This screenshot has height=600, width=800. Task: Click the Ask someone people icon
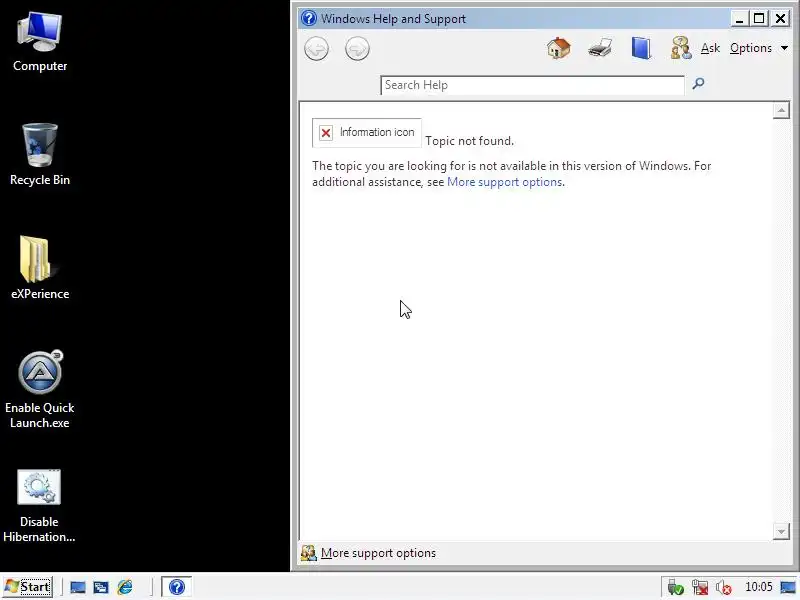coord(681,48)
